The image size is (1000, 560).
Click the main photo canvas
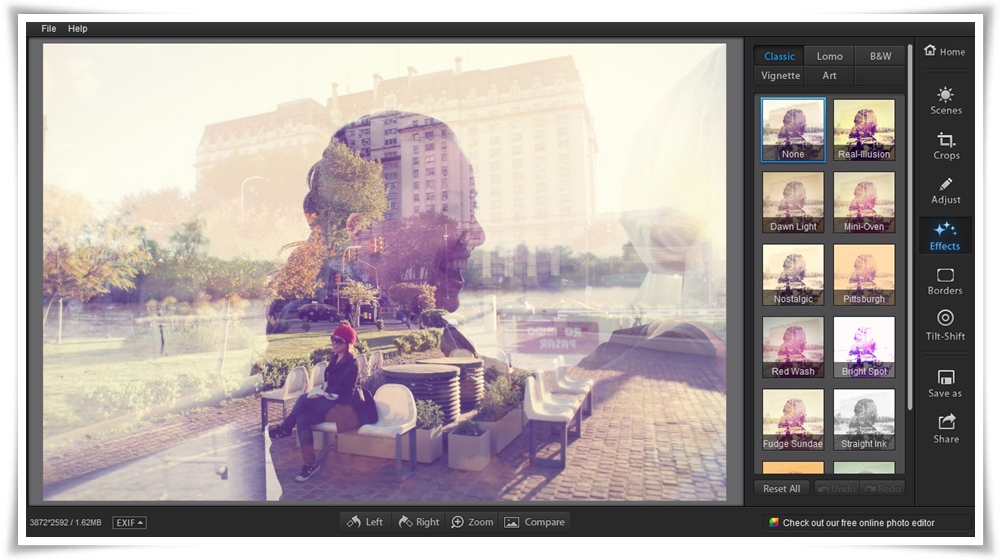coord(384,272)
